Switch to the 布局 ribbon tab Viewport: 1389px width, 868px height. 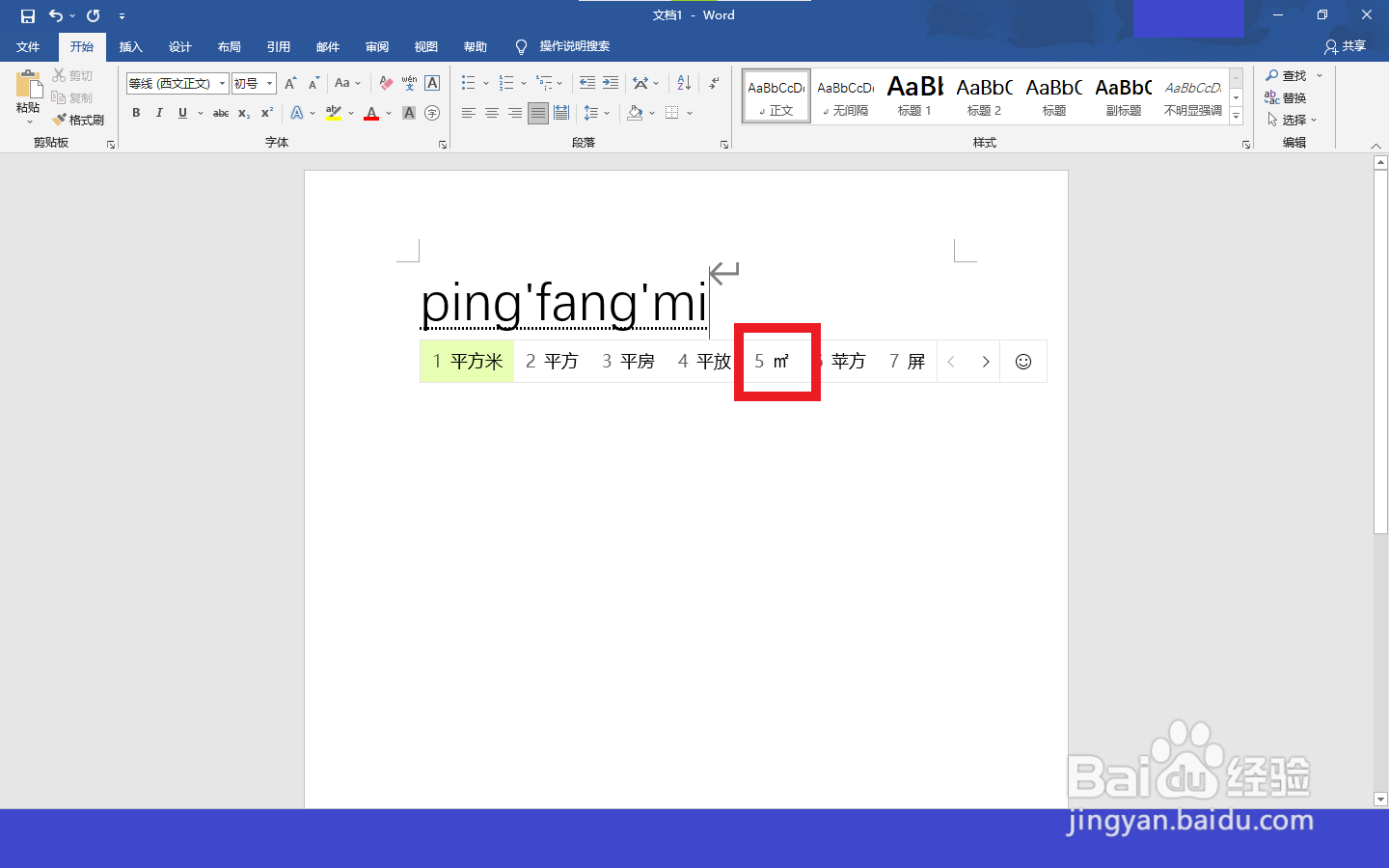(x=229, y=46)
